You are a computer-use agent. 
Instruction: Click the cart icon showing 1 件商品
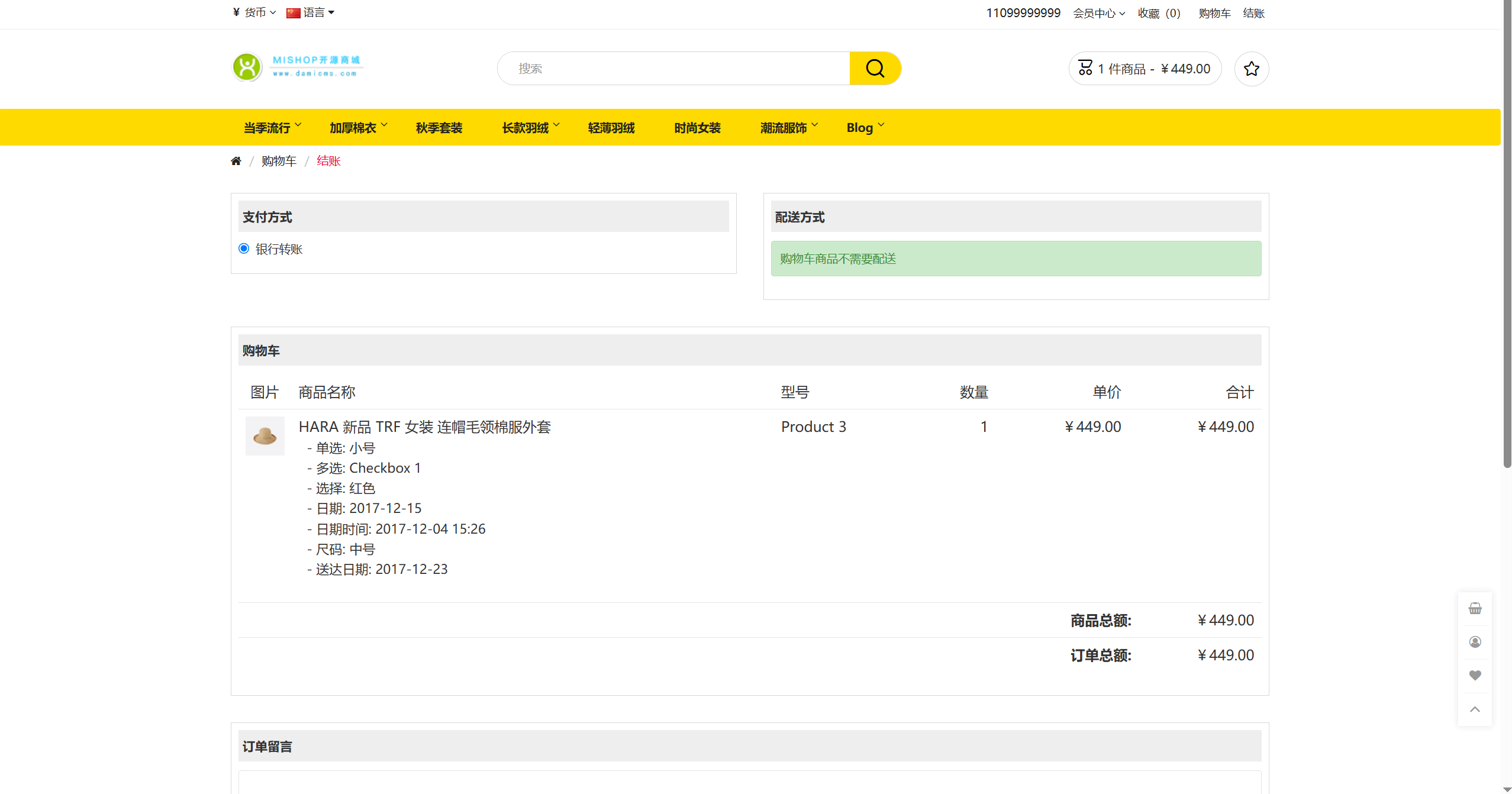[1145, 68]
